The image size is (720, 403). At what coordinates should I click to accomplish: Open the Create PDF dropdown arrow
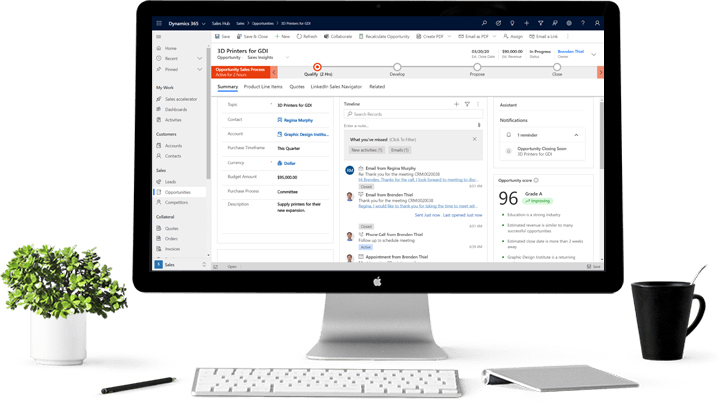(x=449, y=36)
